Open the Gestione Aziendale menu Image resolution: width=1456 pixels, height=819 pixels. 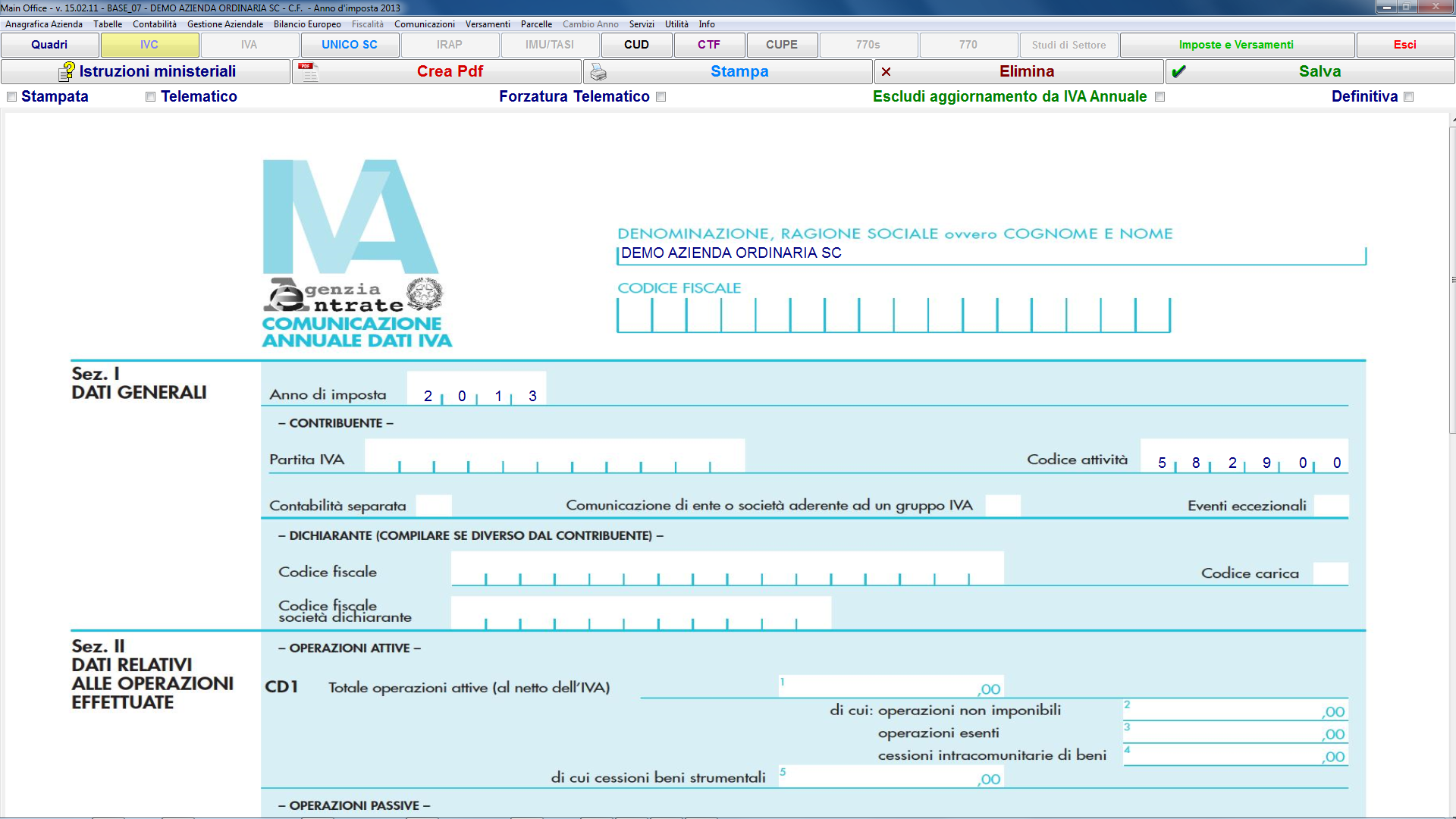click(225, 24)
